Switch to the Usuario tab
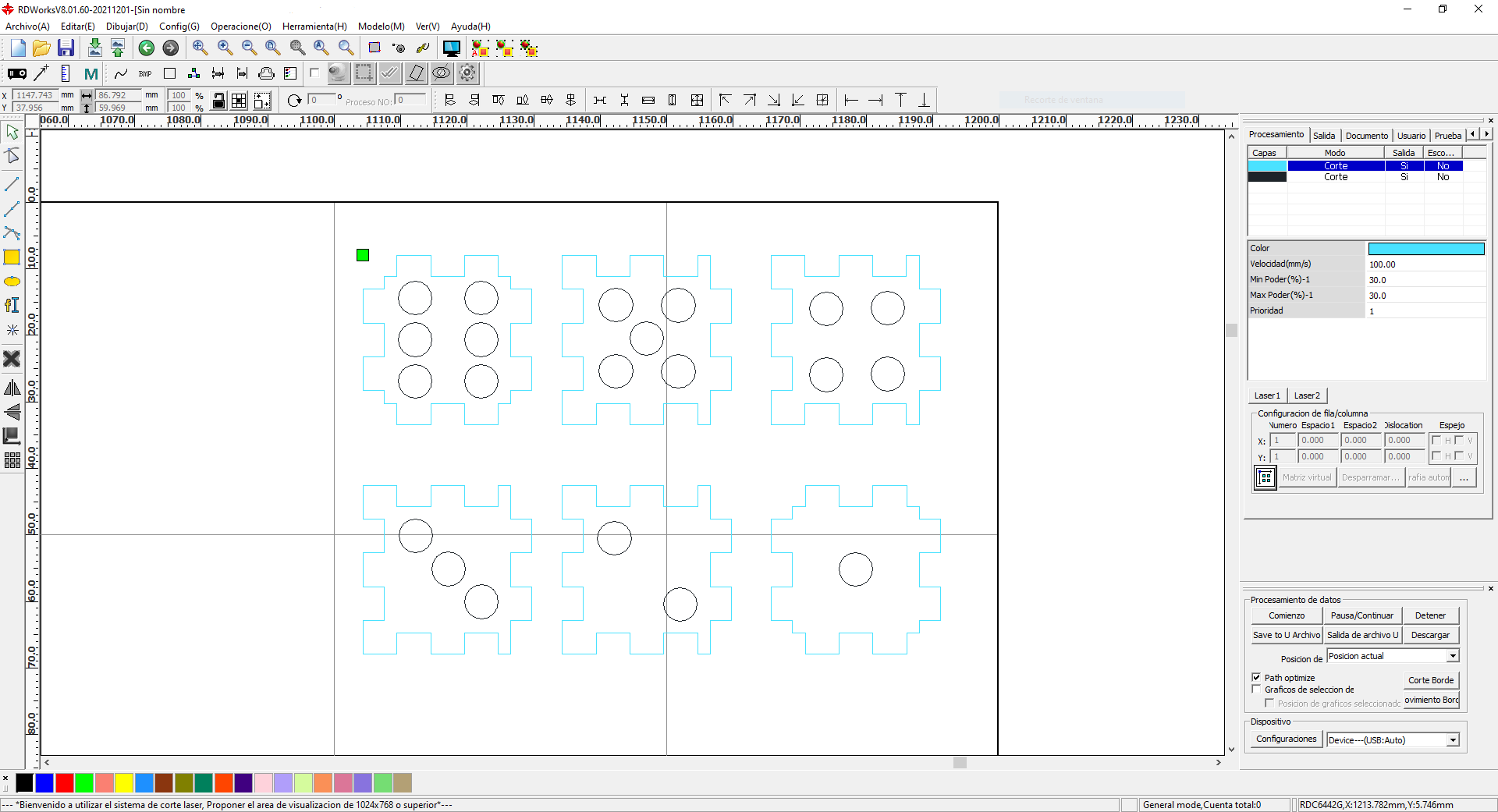The height and width of the screenshot is (812, 1498). pyautogui.click(x=1411, y=135)
